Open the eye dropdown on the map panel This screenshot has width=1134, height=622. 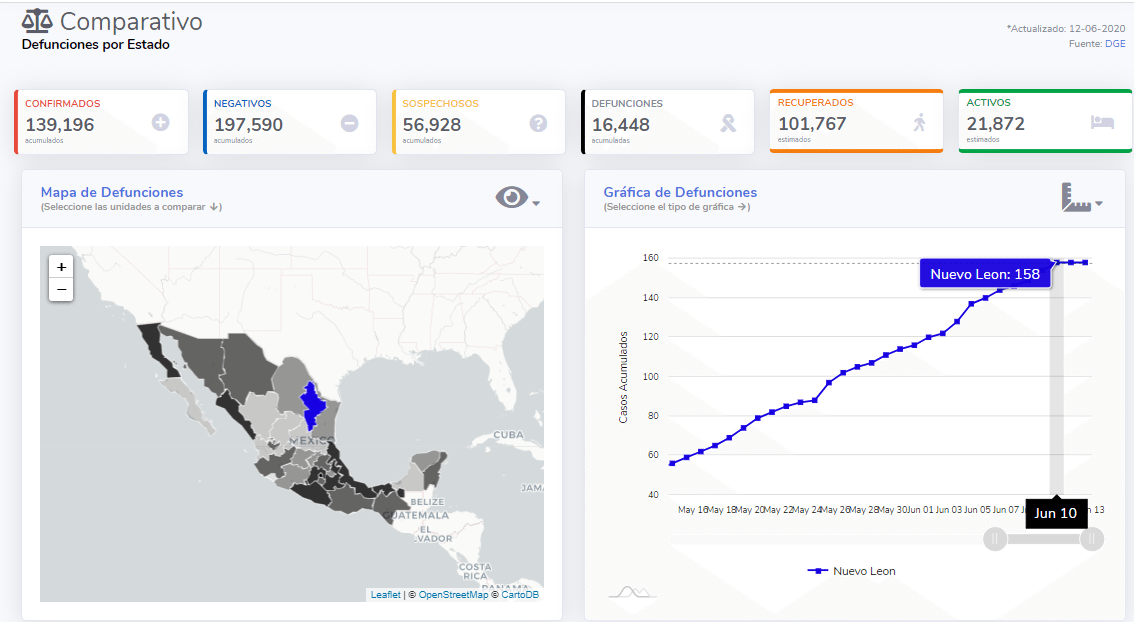pos(517,198)
